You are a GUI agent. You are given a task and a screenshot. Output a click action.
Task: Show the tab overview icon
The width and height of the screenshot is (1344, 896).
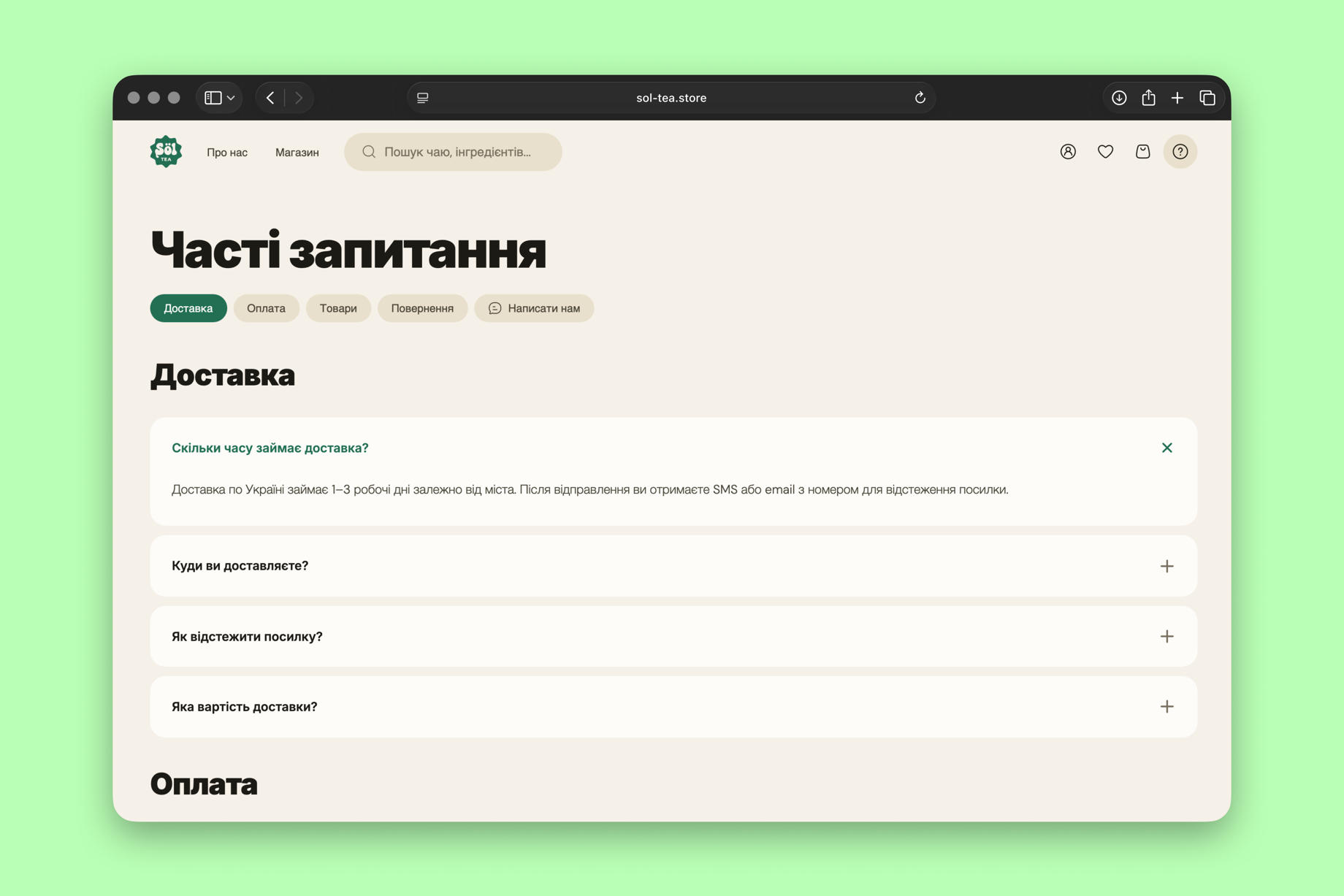[1207, 98]
